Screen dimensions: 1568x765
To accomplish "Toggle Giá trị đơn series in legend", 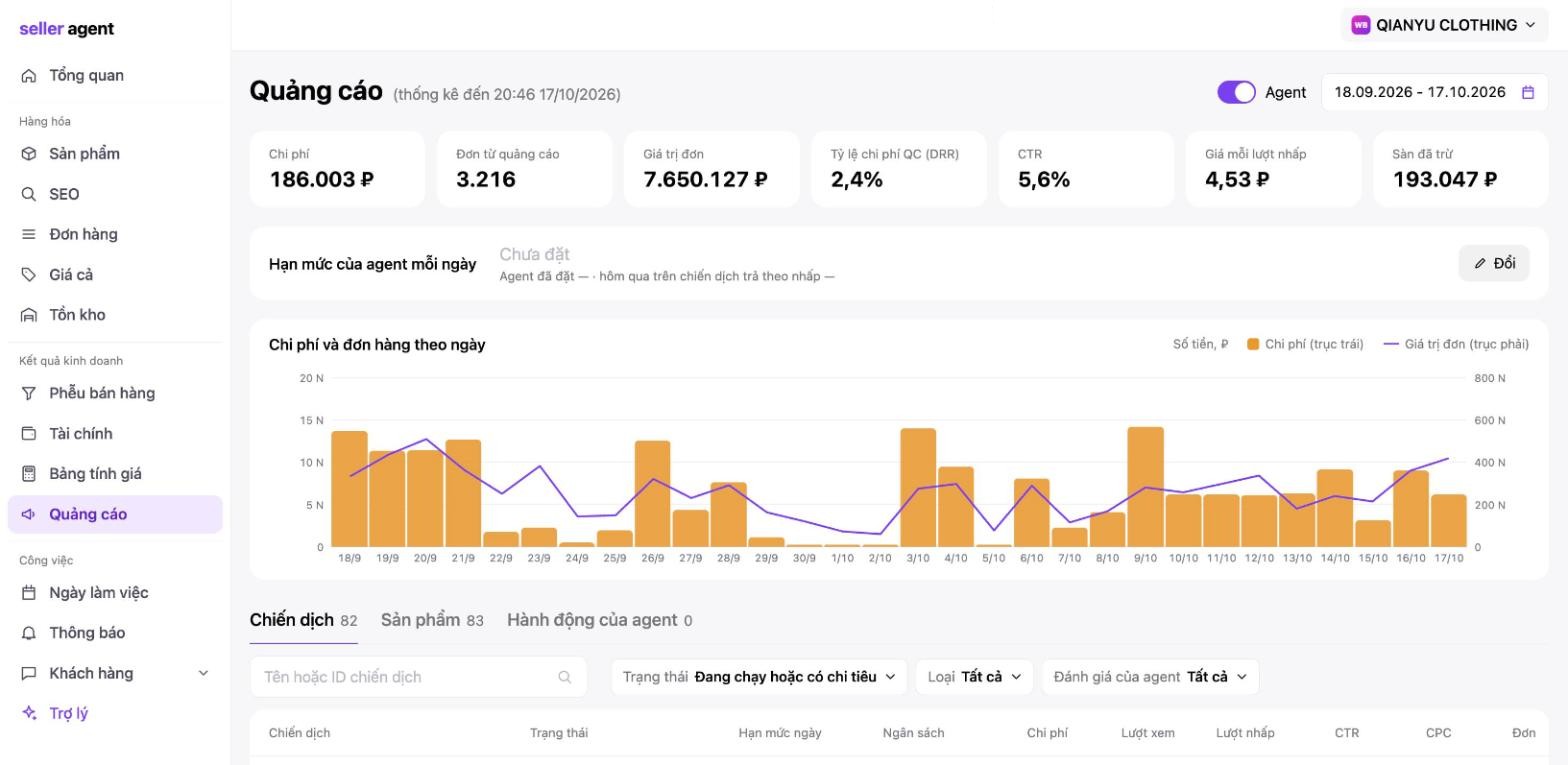I will (x=1456, y=344).
